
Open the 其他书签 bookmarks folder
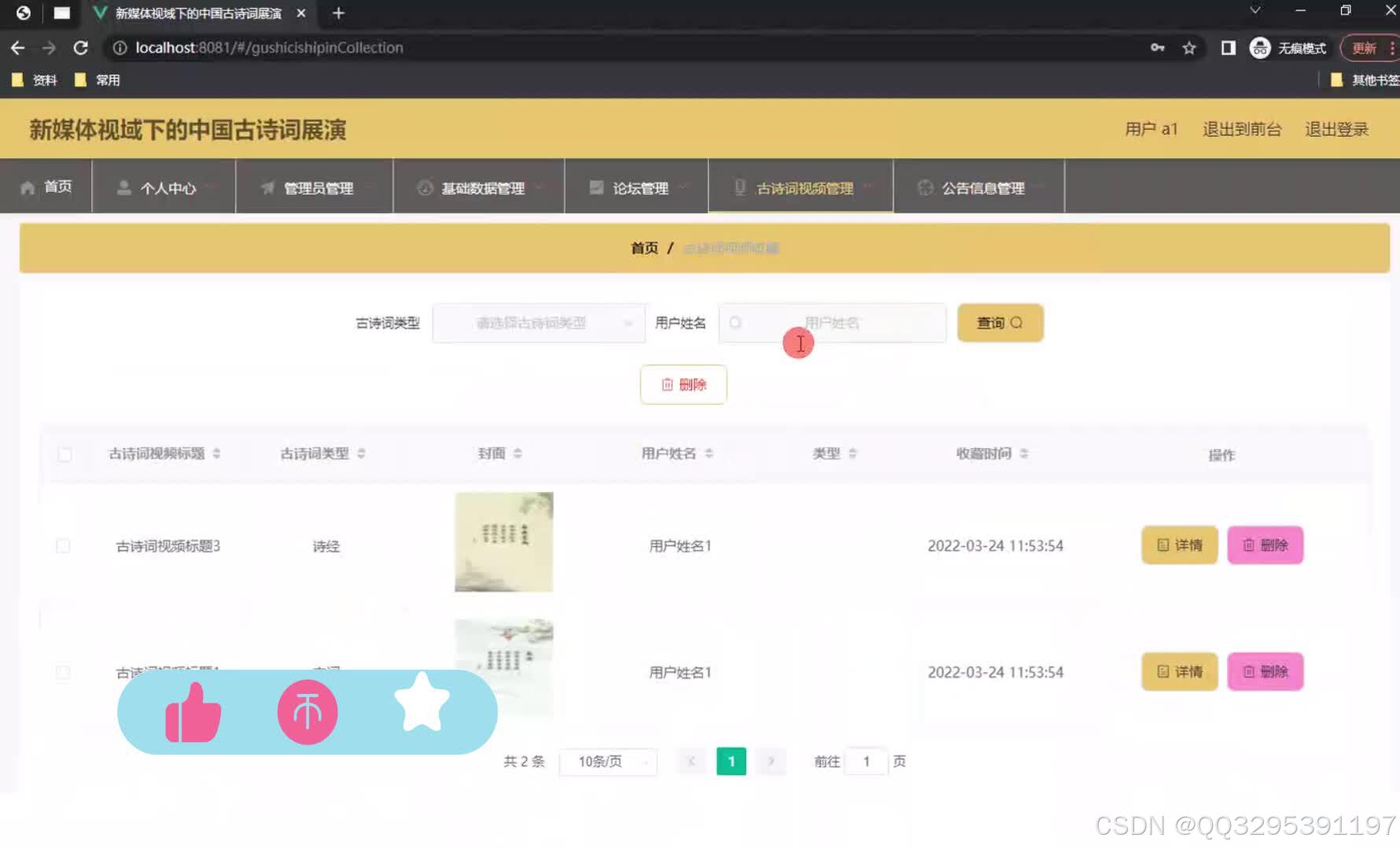pos(1364,80)
